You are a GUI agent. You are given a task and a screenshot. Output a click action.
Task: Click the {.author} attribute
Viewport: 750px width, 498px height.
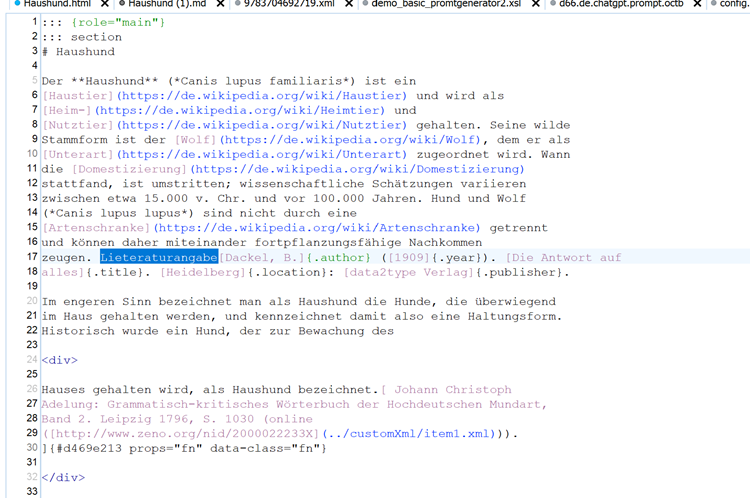[339, 257]
